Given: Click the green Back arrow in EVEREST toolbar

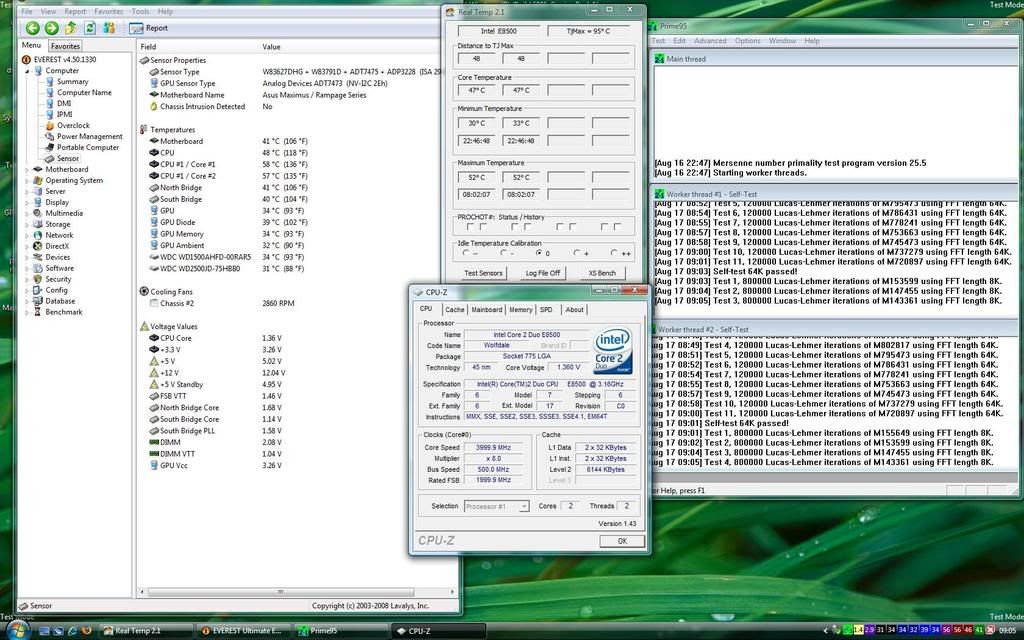Looking at the screenshot, I should pos(33,28).
